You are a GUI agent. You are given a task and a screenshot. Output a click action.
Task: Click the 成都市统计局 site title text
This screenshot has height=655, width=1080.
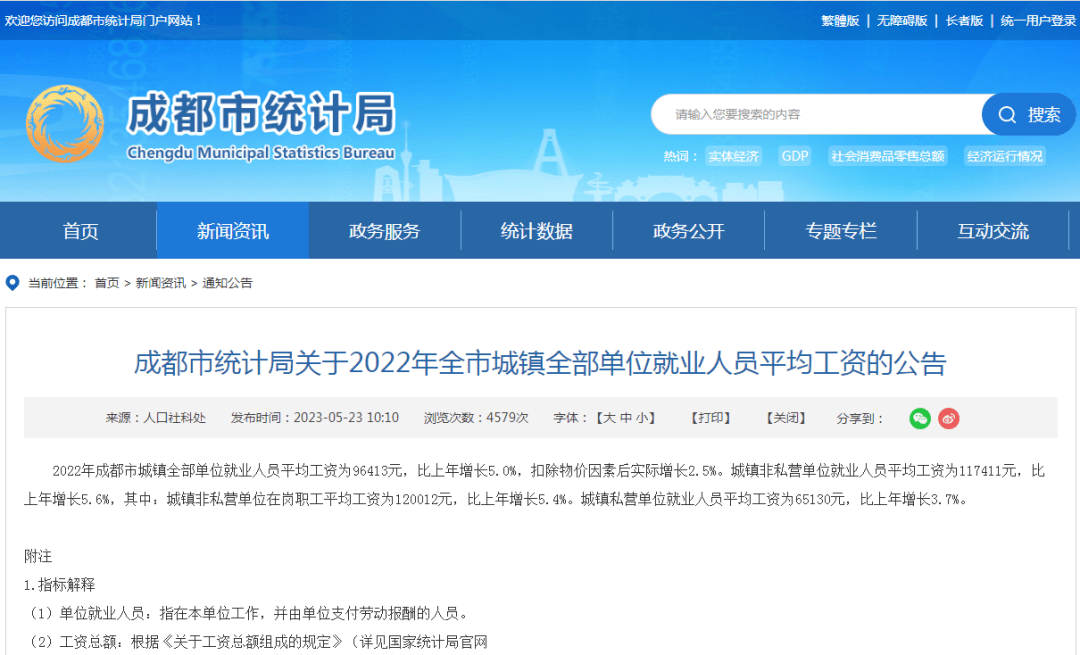pyautogui.click(x=261, y=113)
